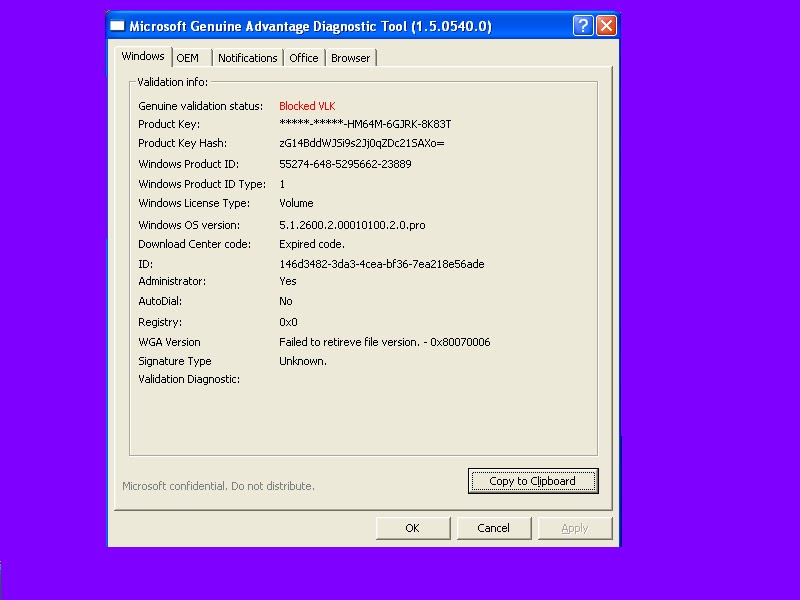Viewport: 800px width, 600px height.
Task: Click the Windows OS version: label
Action: (x=189, y=225)
